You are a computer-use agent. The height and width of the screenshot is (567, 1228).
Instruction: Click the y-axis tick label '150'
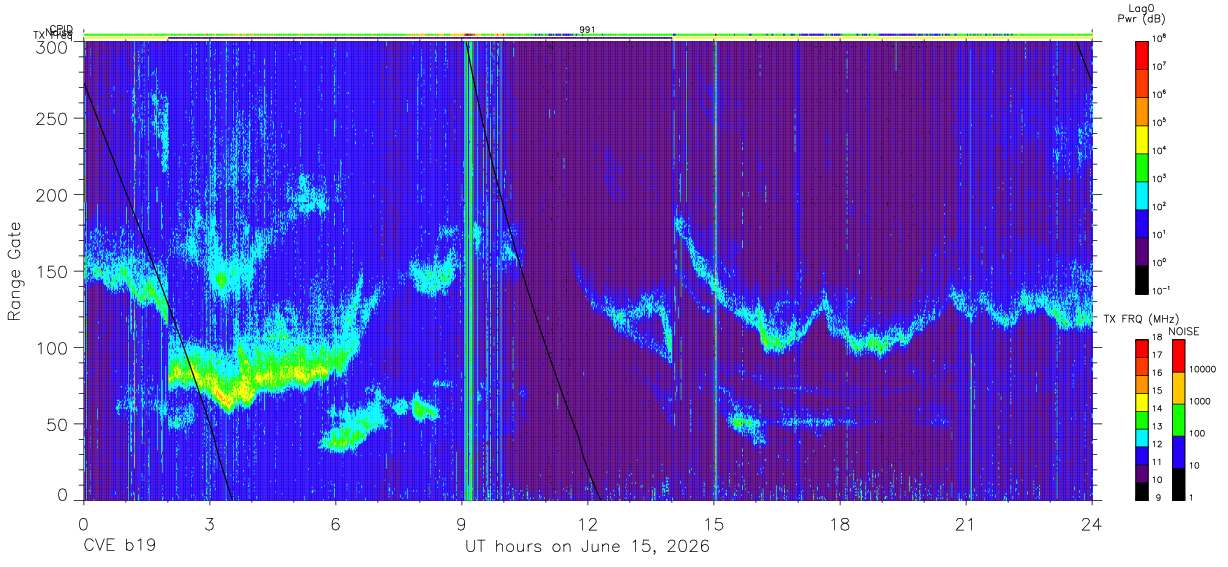54,271
